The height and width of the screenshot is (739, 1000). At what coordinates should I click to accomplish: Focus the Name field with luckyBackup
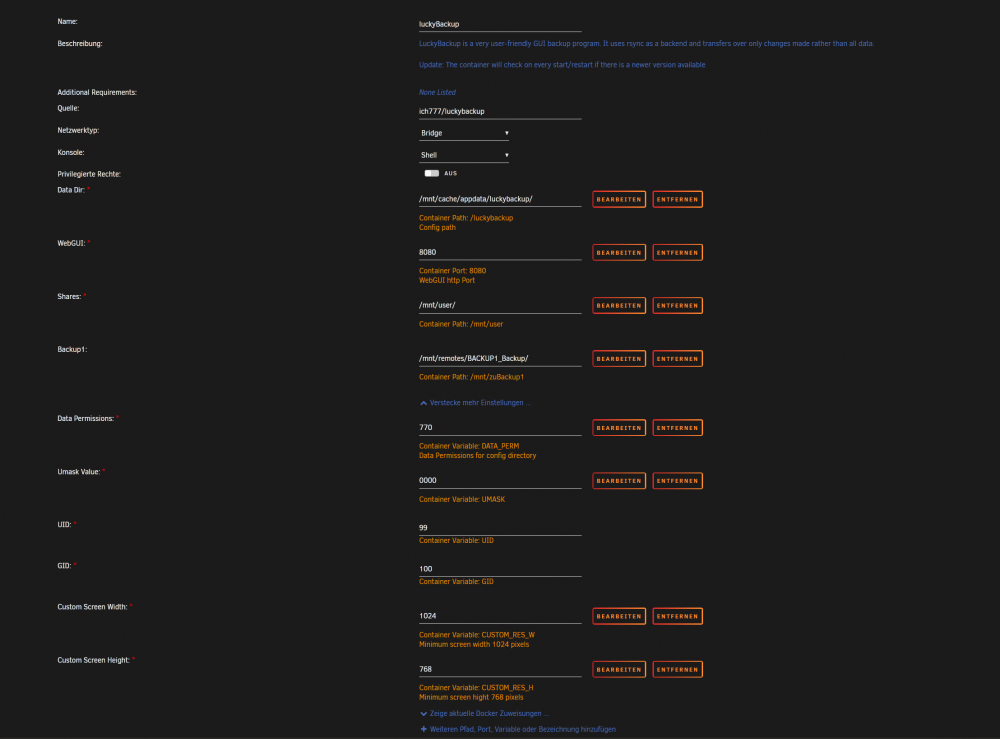coord(500,24)
